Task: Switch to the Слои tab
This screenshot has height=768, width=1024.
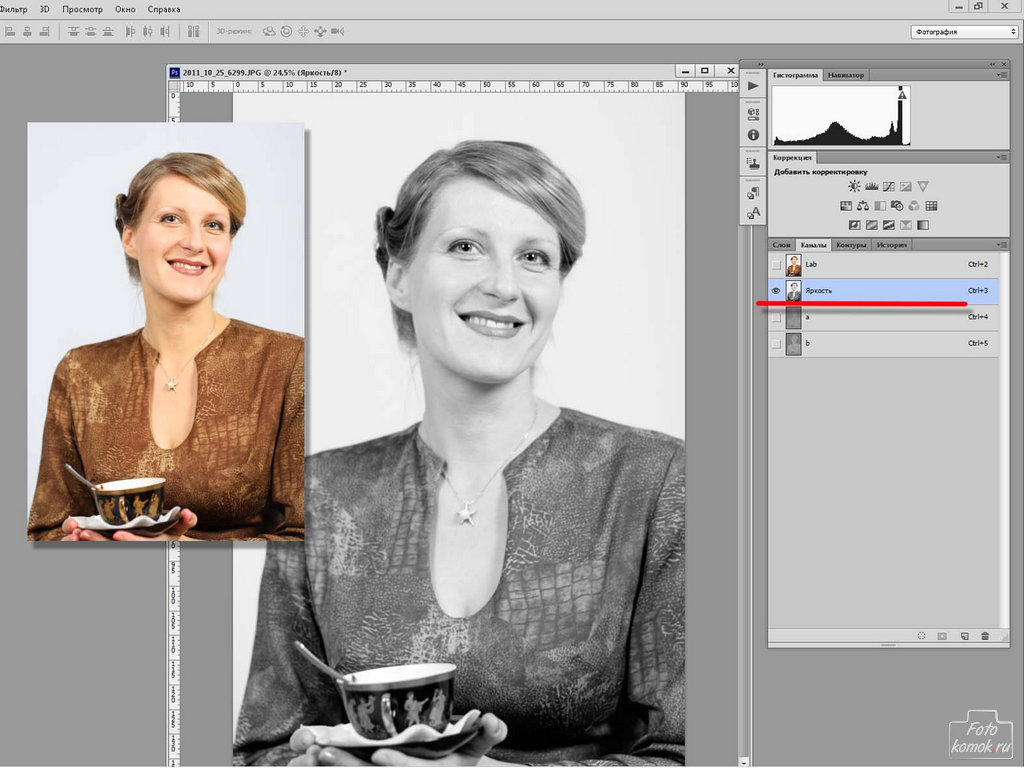Action: (x=781, y=245)
